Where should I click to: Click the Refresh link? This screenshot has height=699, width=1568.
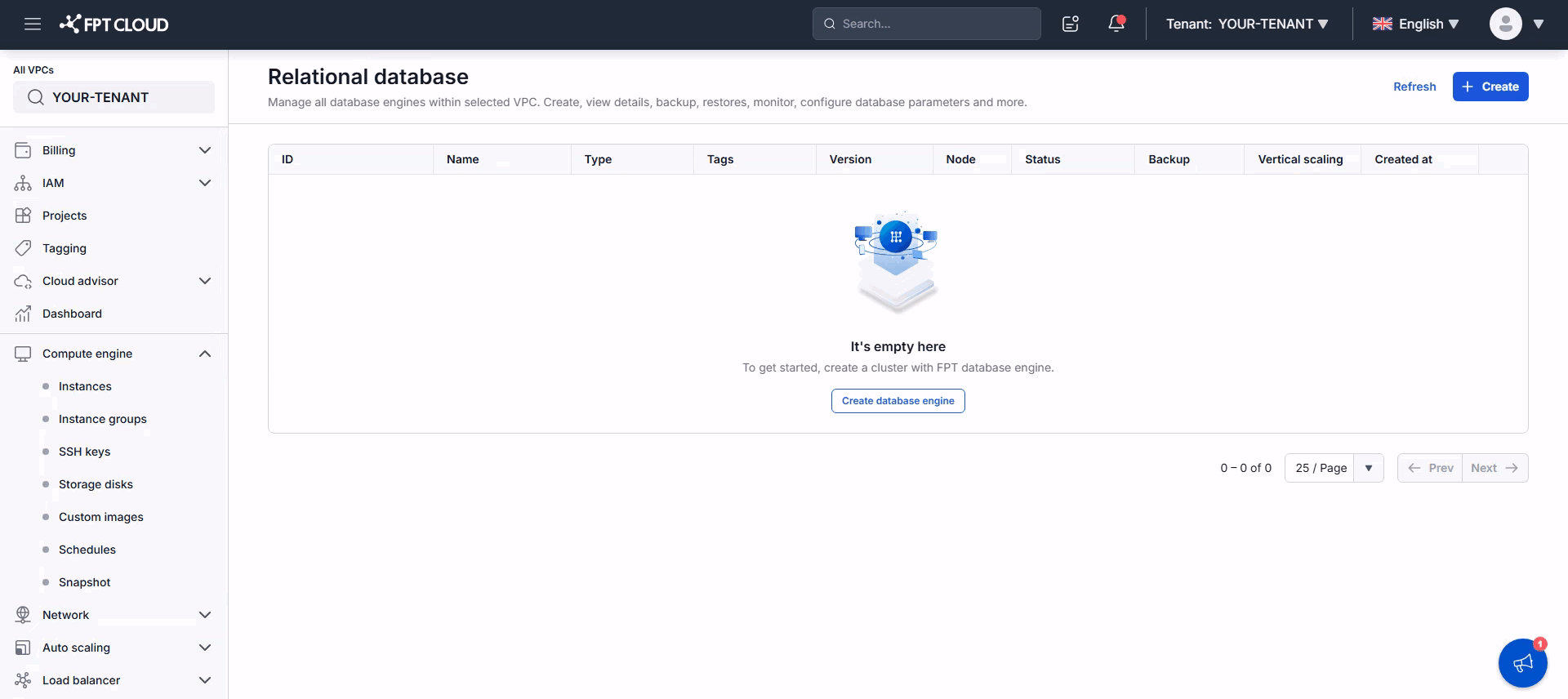coord(1414,87)
